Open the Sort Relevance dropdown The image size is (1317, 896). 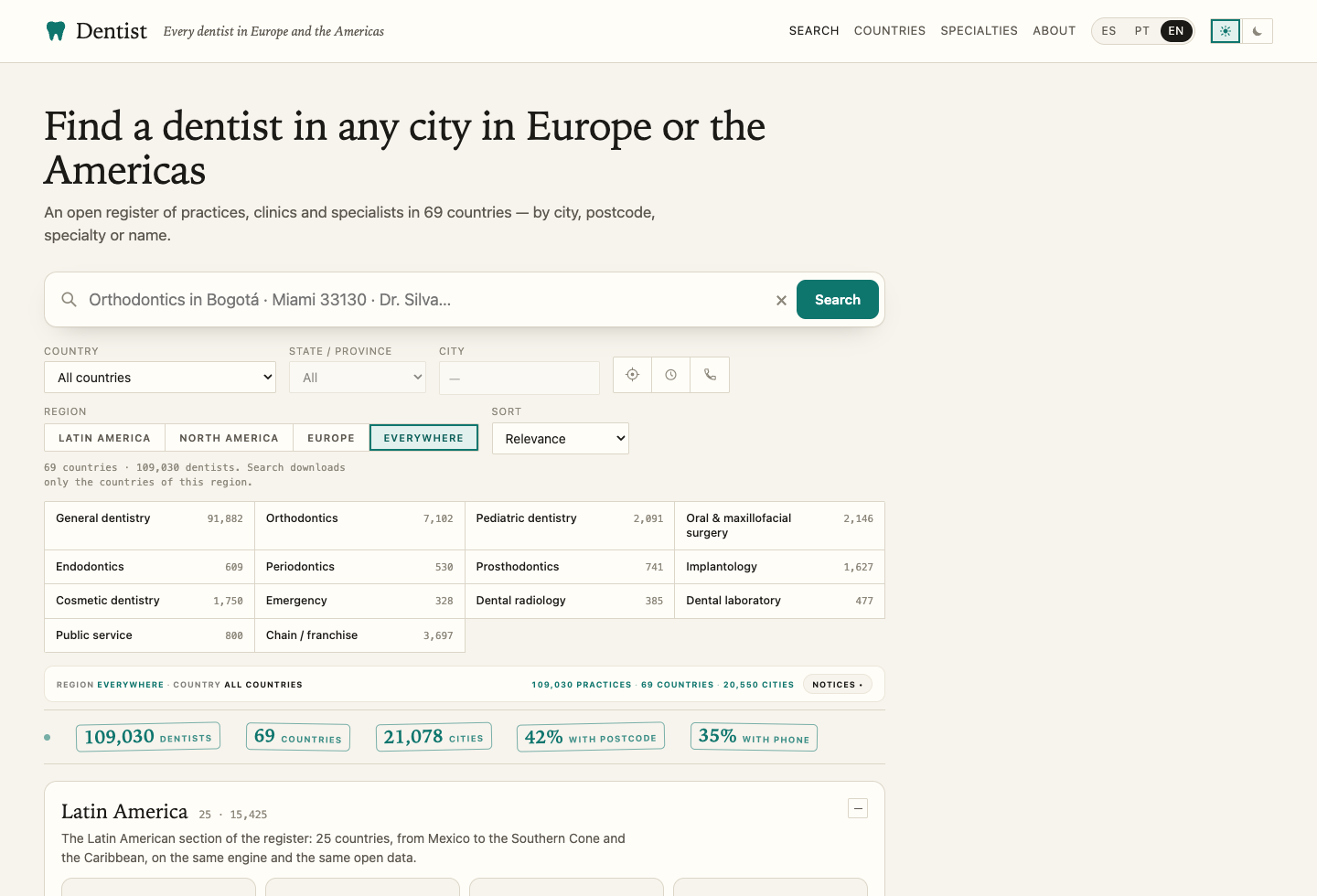tap(561, 439)
